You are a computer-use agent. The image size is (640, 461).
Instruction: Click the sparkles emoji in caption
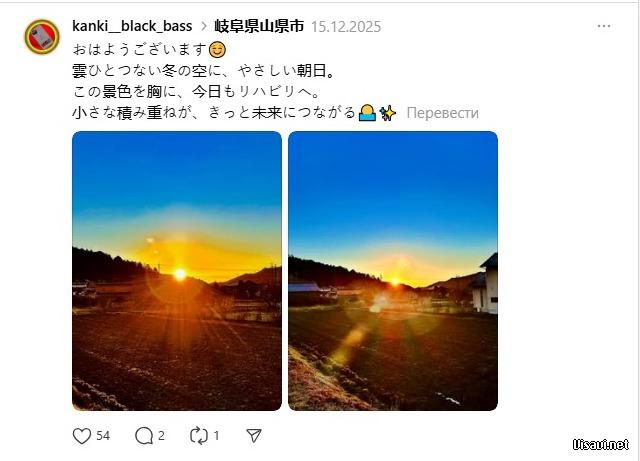pyautogui.click(x=388, y=113)
